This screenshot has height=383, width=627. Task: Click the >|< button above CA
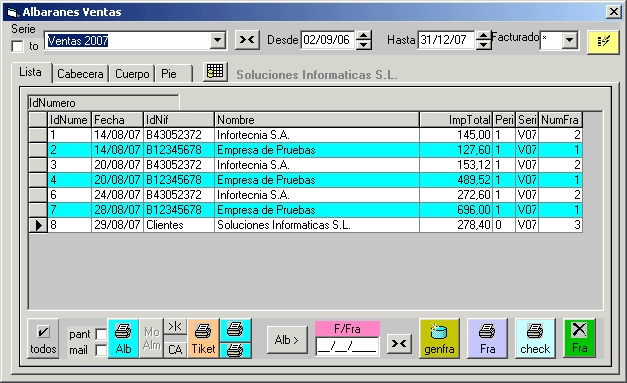(x=175, y=327)
